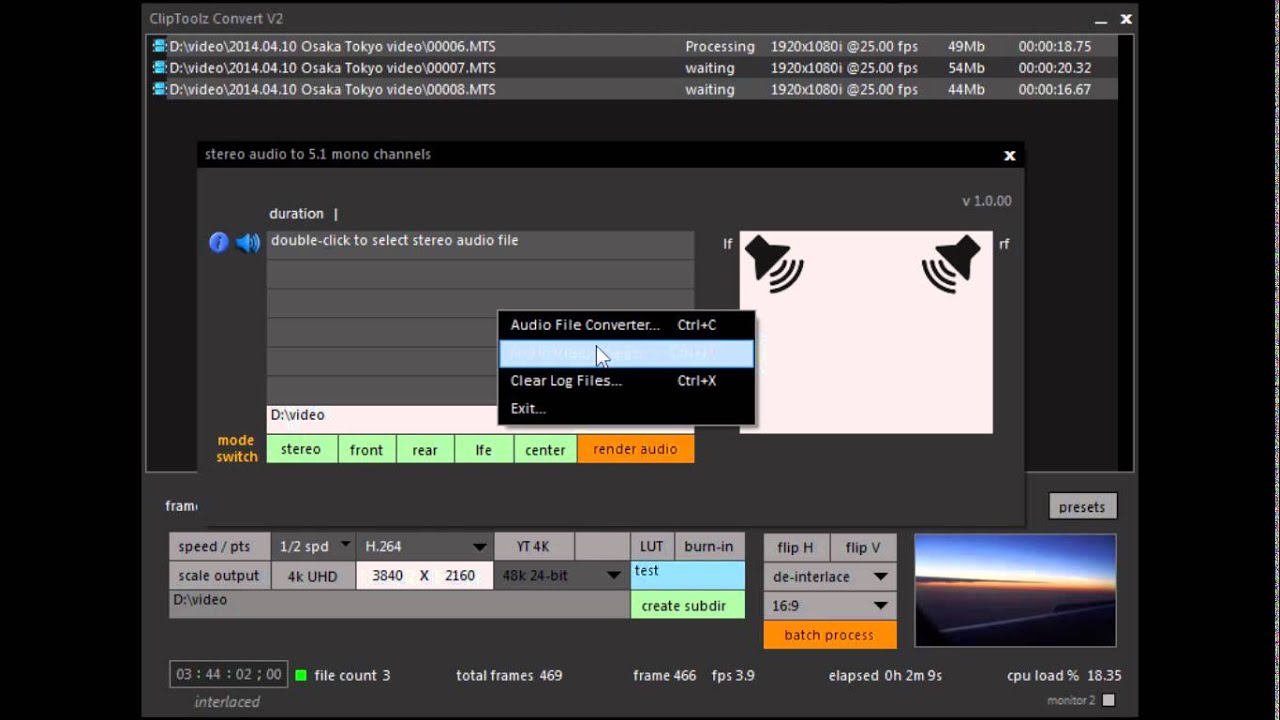Click the D:\video output path in main window
This screenshot has height=720, width=1280.
click(x=399, y=604)
